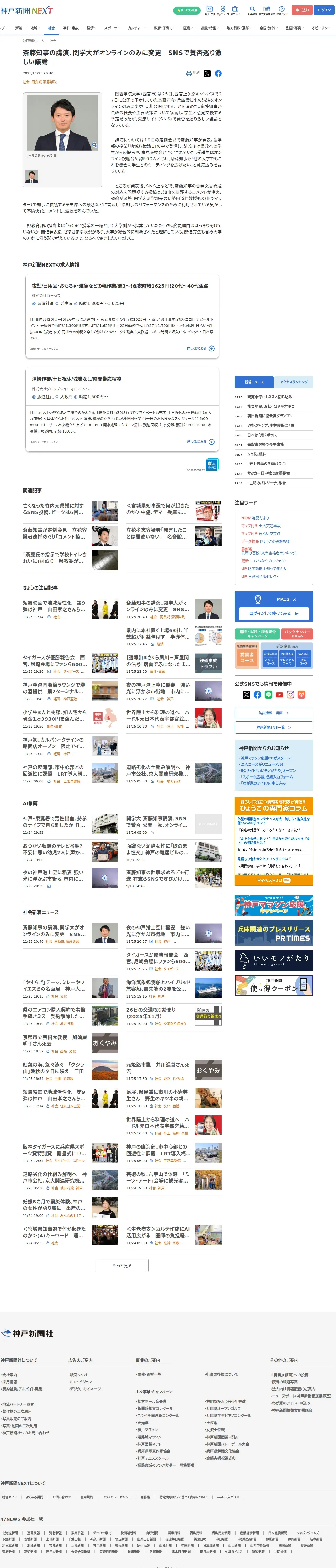Open the 防災情報 兵庫 button
336x1568 pixels.
274,713
